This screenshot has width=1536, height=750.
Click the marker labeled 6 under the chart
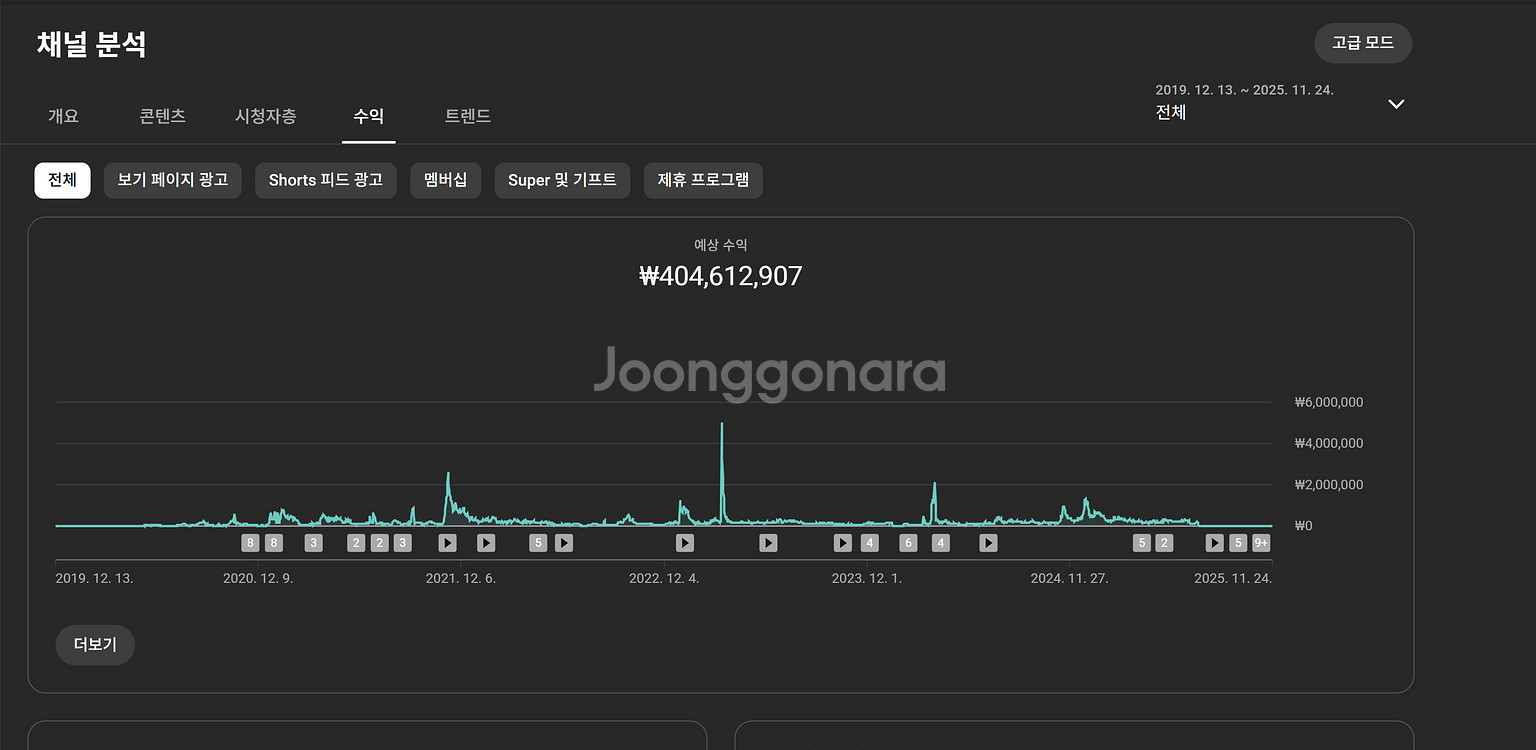908,543
